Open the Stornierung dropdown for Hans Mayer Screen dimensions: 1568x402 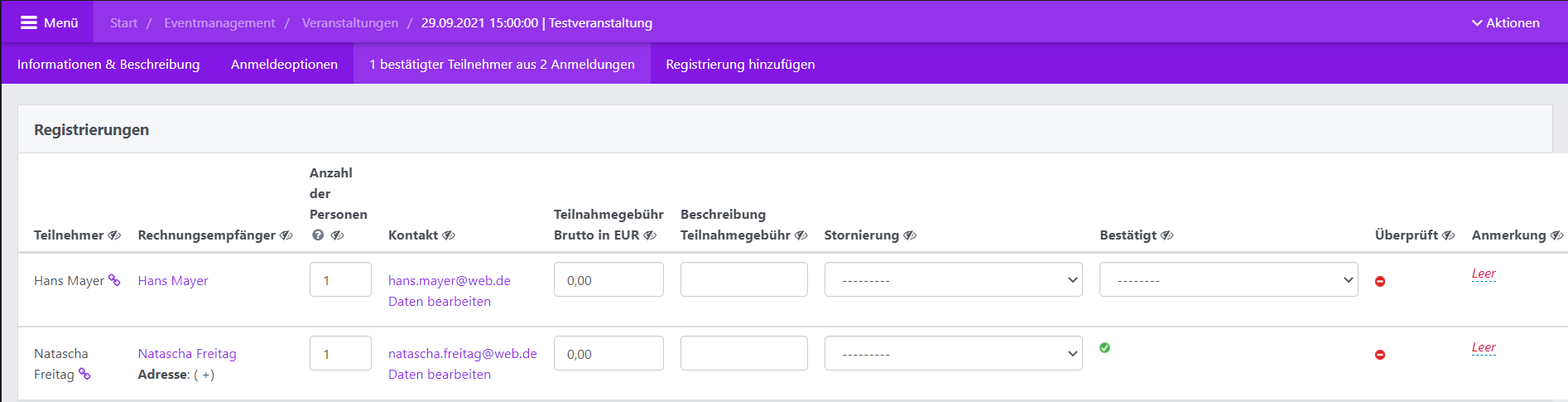[953, 279]
